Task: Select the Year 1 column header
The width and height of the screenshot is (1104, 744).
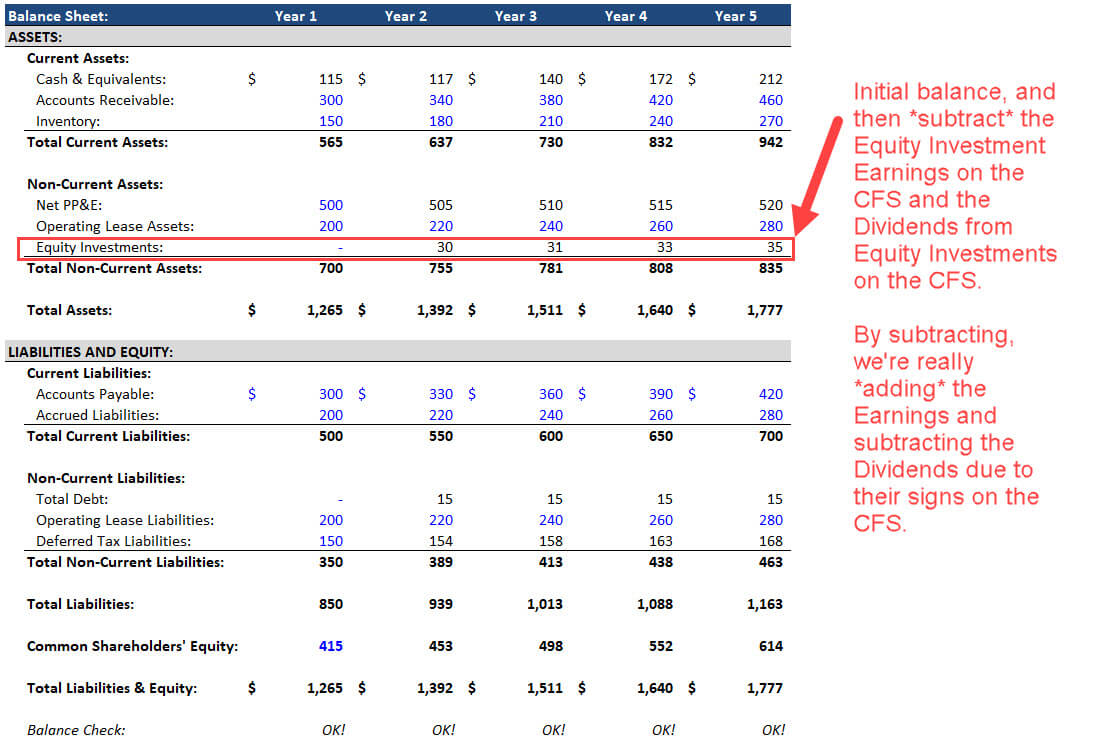Action: coord(296,15)
